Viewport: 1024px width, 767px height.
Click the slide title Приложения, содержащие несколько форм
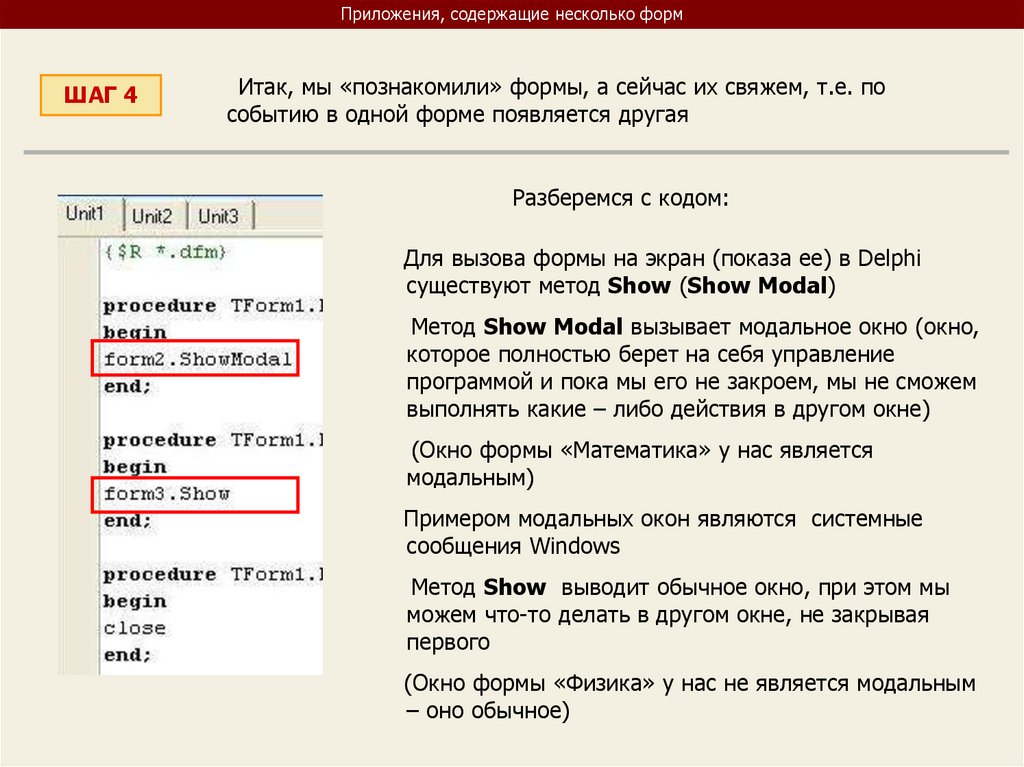[x=512, y=14]
